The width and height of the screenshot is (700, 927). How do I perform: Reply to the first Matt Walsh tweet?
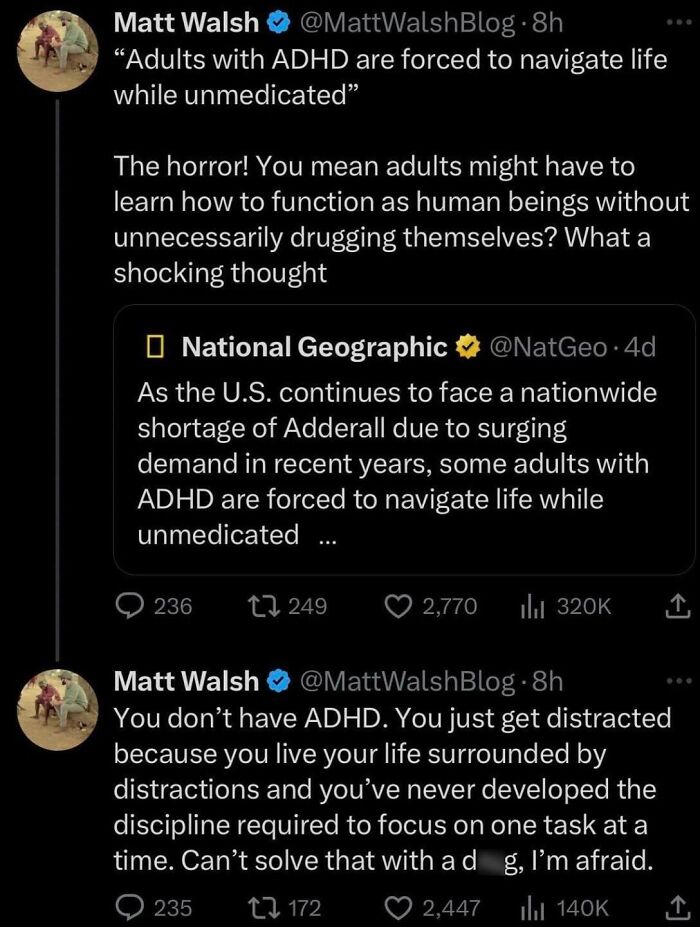(x=129, y=605)
